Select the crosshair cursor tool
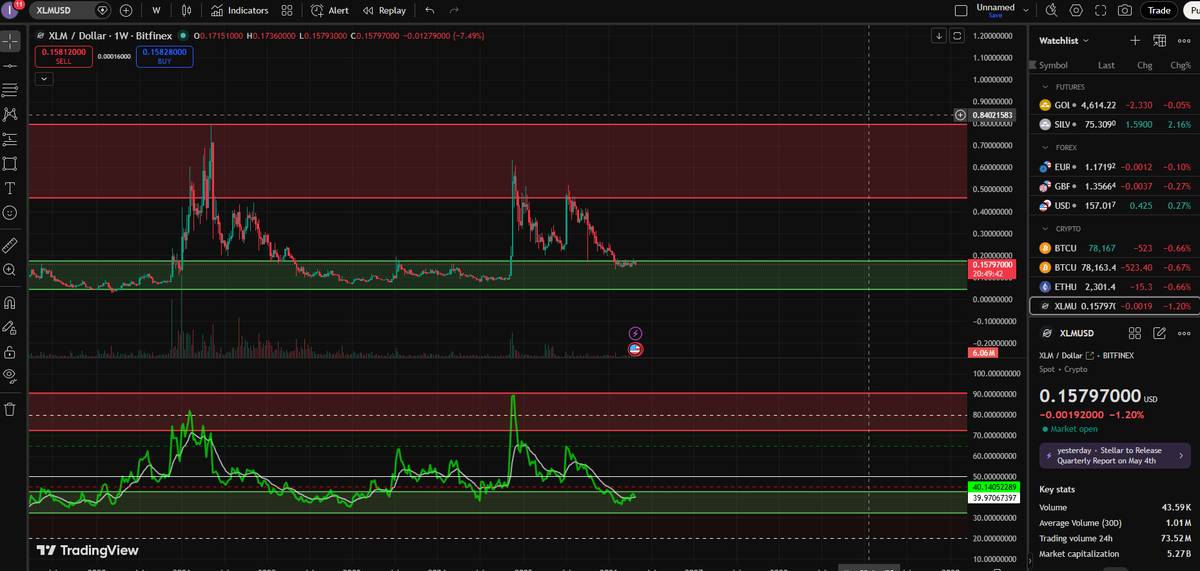Screen dimensions: 1200x571 [10, 42]
